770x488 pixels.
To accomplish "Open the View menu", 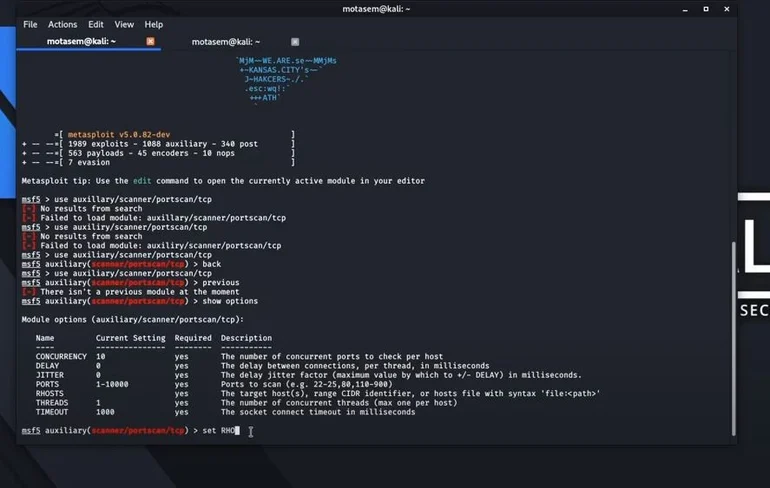I will coord(124,24).
